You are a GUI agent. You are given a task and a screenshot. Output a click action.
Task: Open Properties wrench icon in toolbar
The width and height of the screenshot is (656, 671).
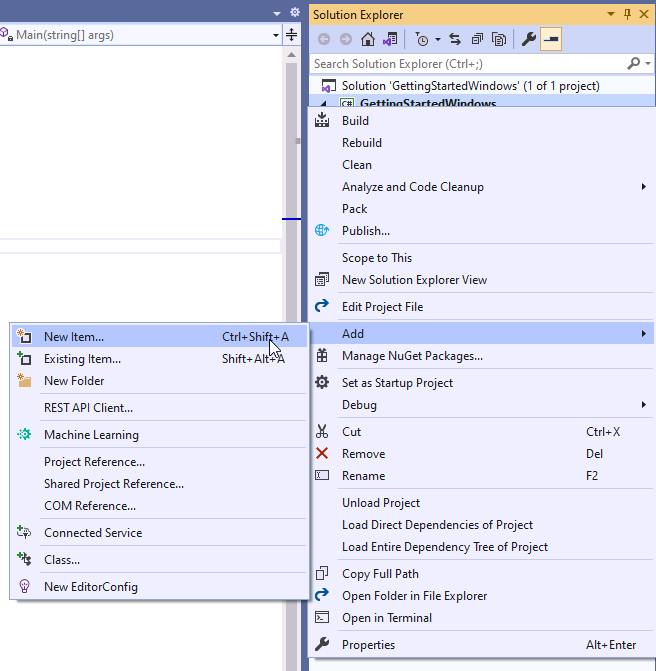click(529, 39)
